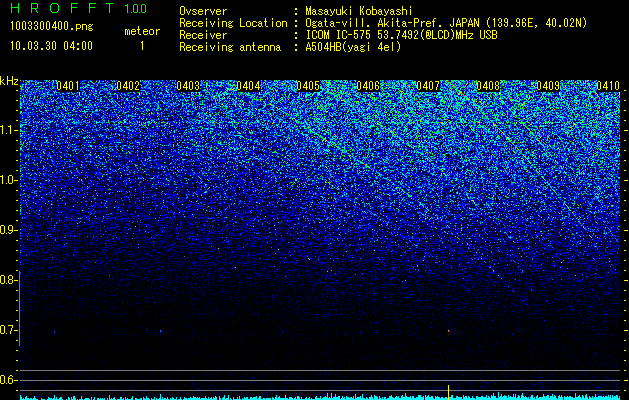The height and width of the screenshot is (400, 629).
Task: Click observer name Masayuki Kobayashi
Action: tap(359, 11)
